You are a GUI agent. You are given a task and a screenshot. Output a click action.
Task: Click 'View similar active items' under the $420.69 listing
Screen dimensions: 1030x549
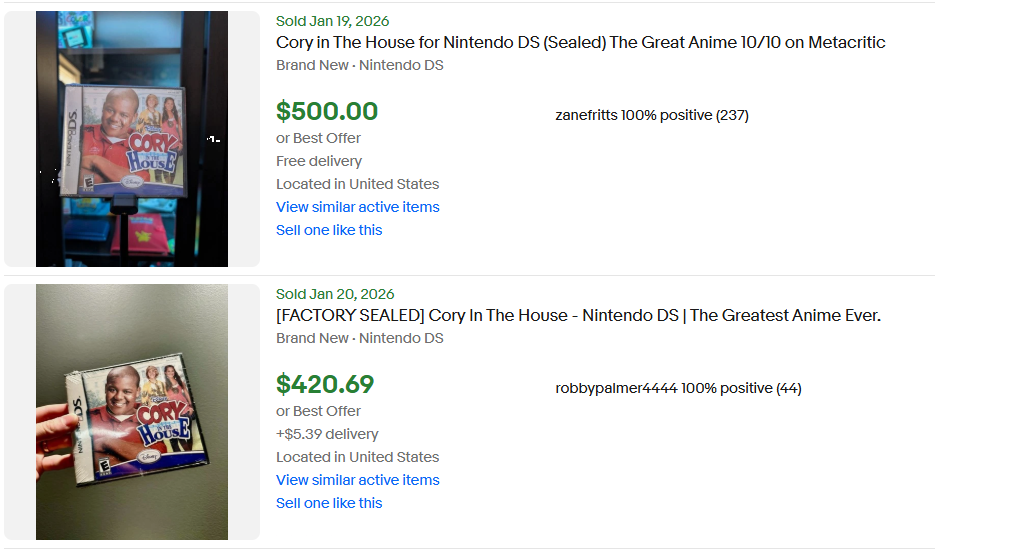(357, 480)
